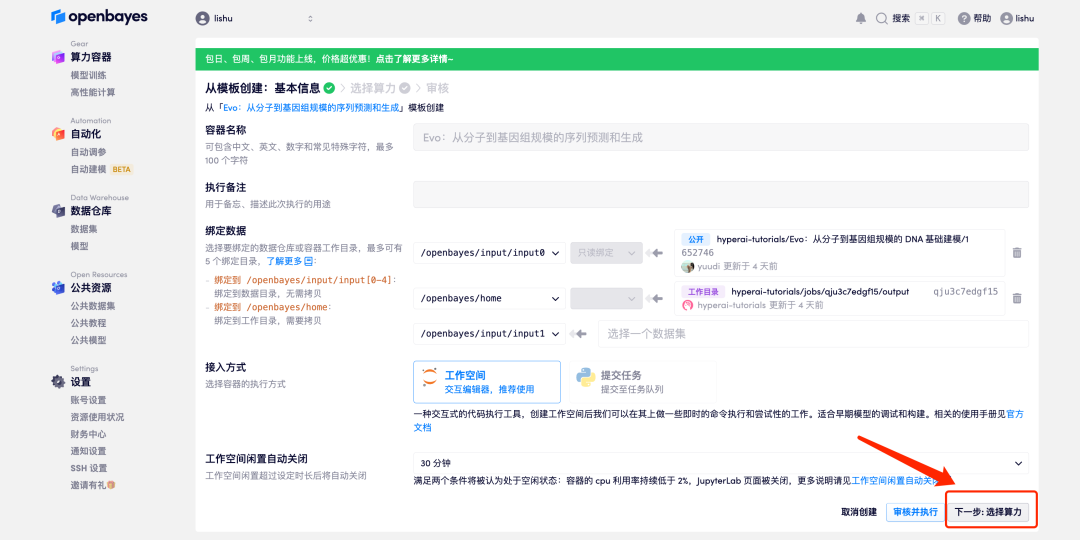Click the 算力容器 sidebar icon
This screenshot has width=1080, height=540.
click(x=58, y=57)
